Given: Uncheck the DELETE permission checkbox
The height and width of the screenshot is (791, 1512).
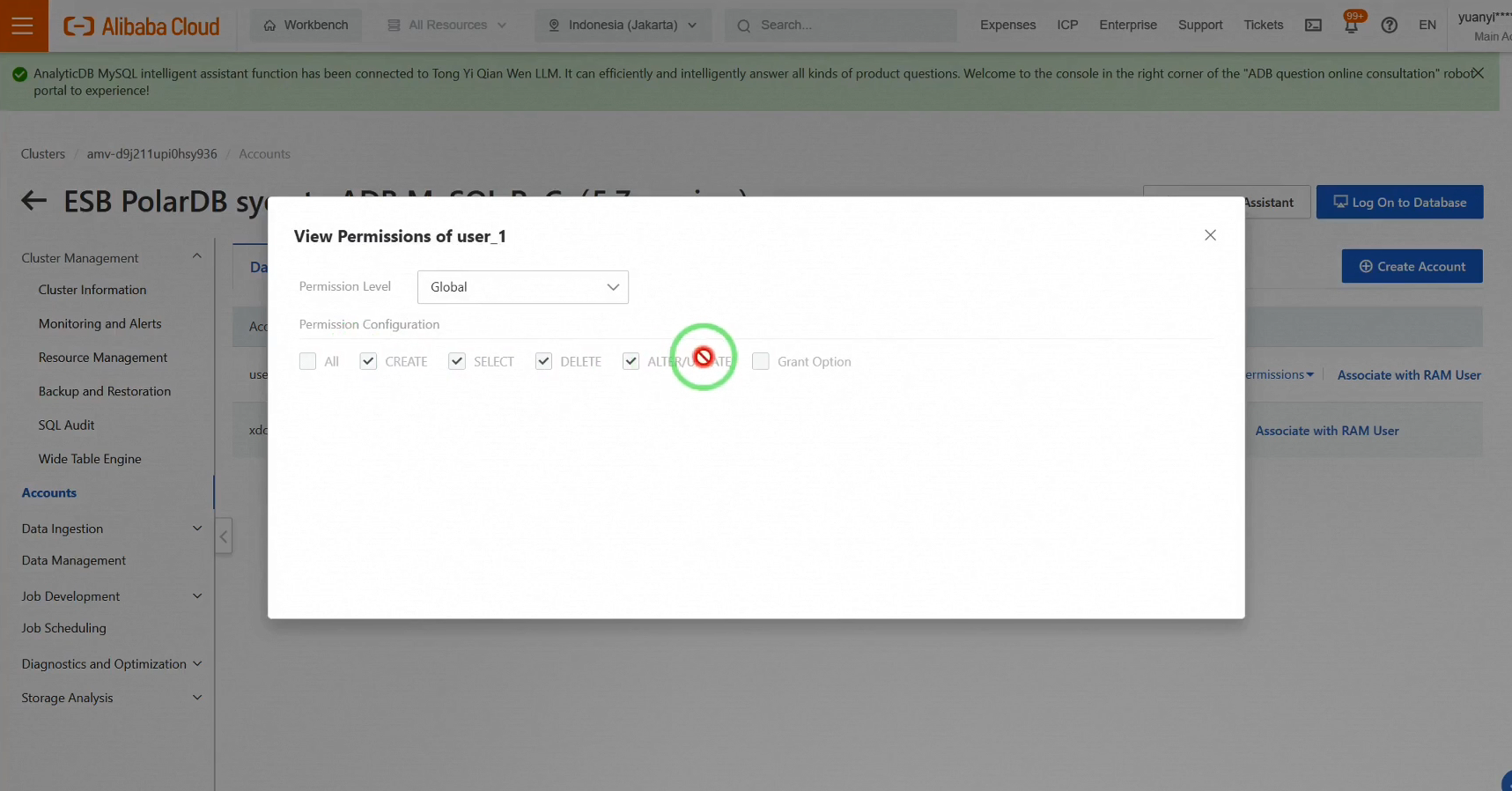Looking at the screenshot, I should pos(543,361).
